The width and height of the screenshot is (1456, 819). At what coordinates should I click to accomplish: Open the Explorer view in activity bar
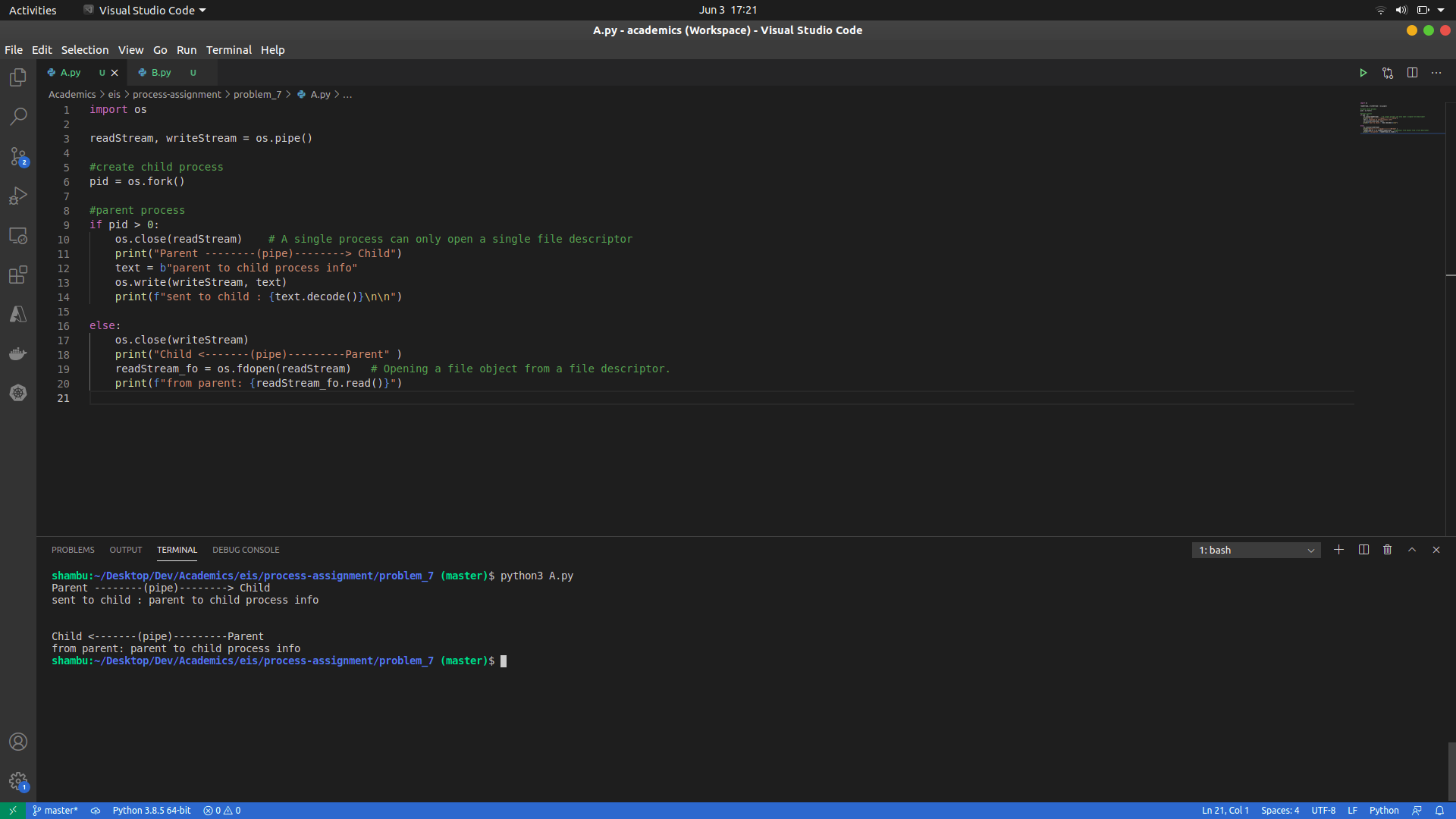18,77
